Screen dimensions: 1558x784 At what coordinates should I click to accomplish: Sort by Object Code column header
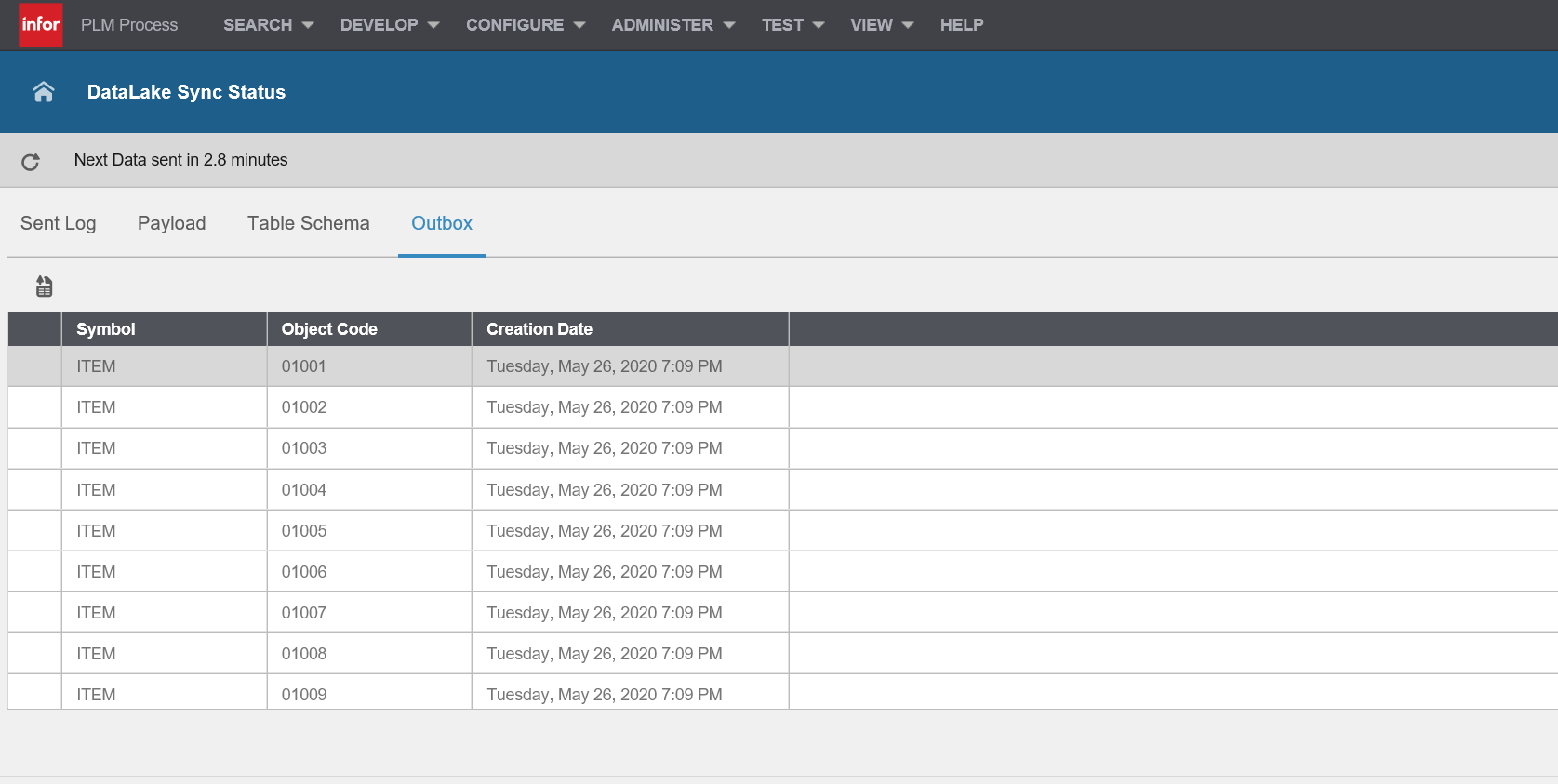[329, 329]
